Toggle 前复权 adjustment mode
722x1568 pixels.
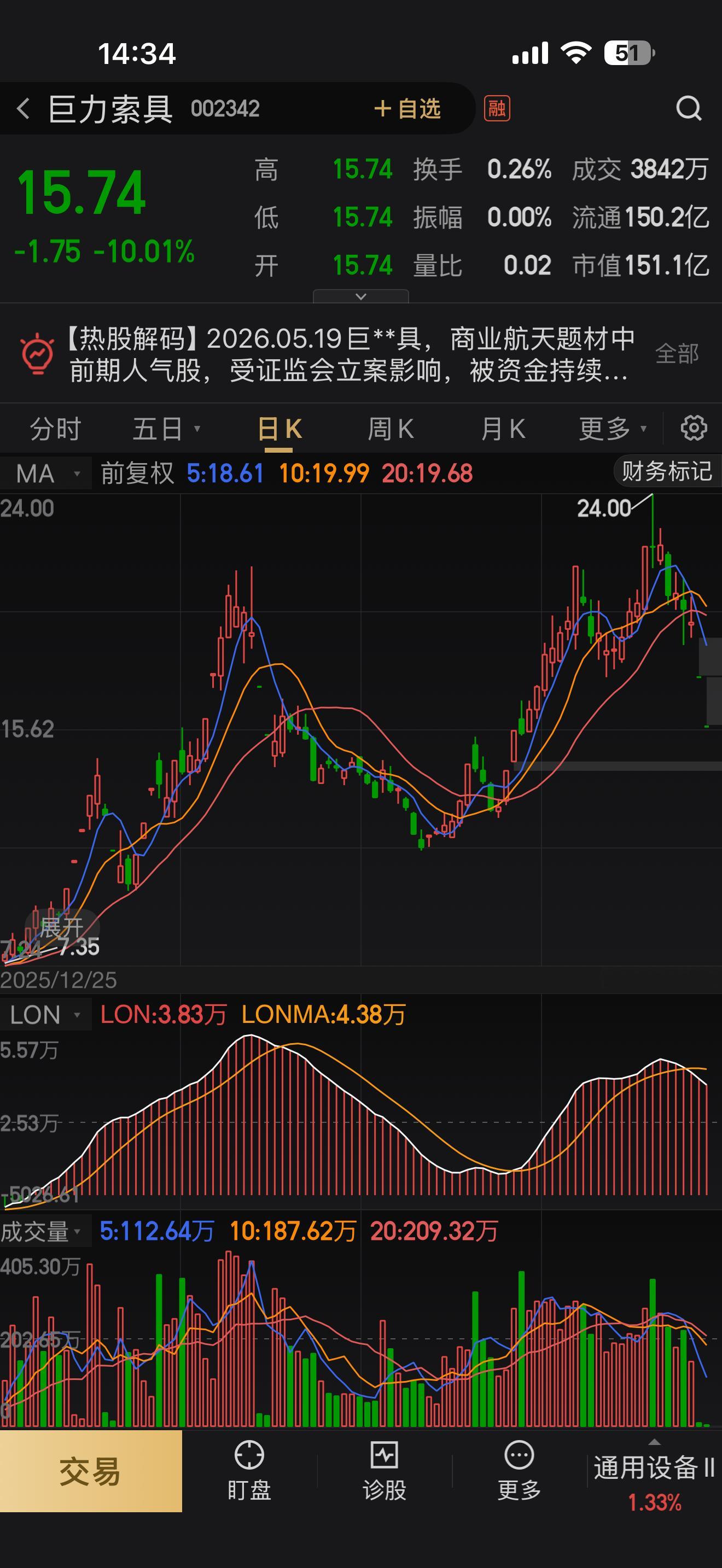[137, 473]
